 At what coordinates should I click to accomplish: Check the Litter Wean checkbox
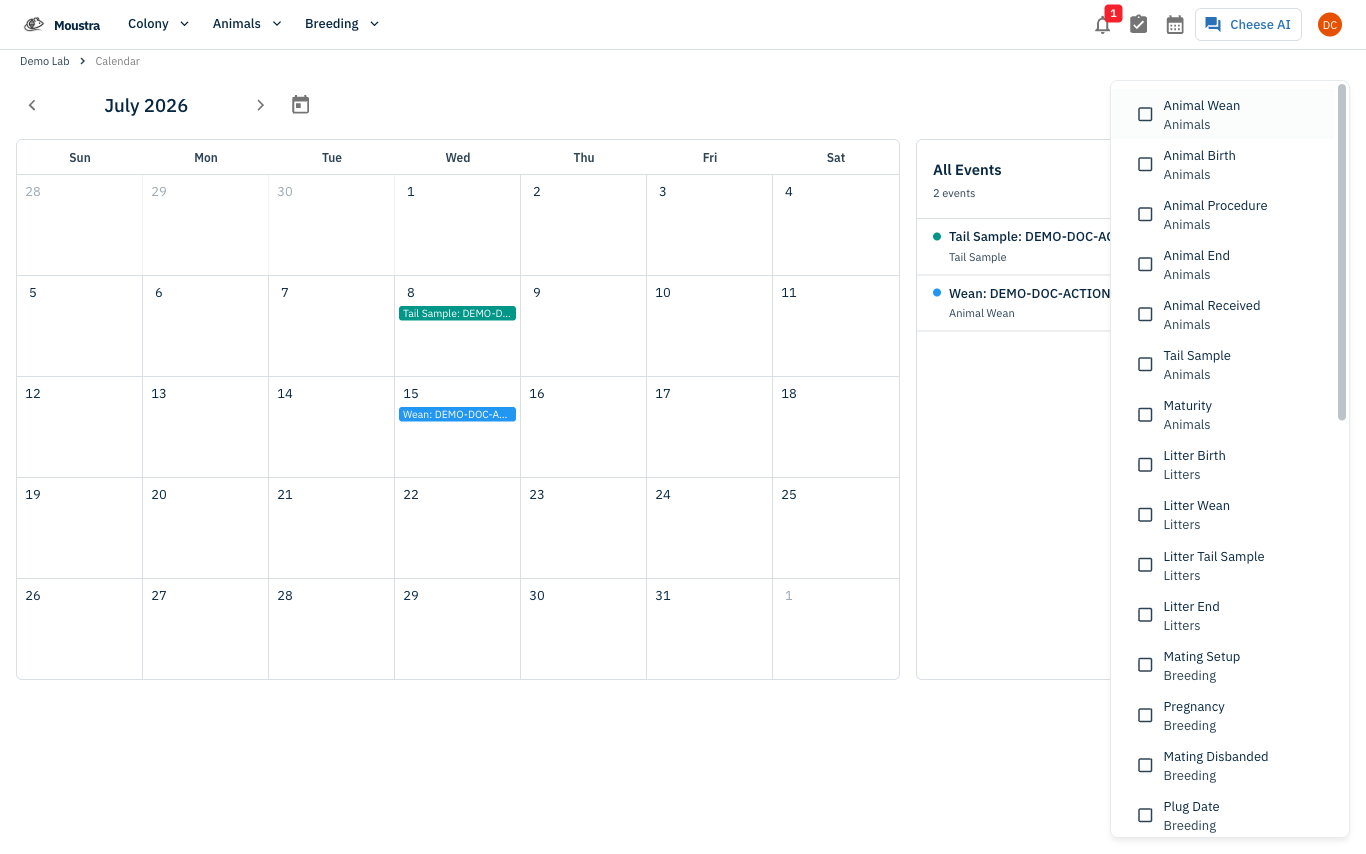[x=1145, y=514]
